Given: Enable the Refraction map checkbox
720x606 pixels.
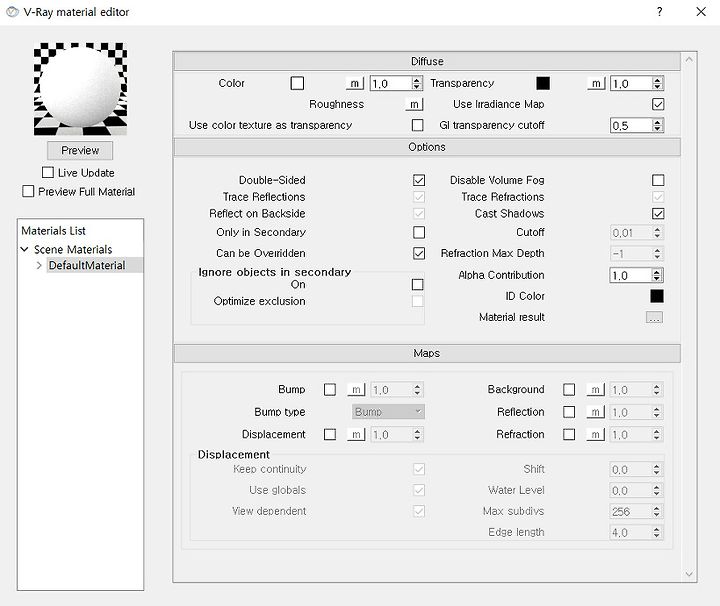Looking at the screenshot, I should [569, 434].
